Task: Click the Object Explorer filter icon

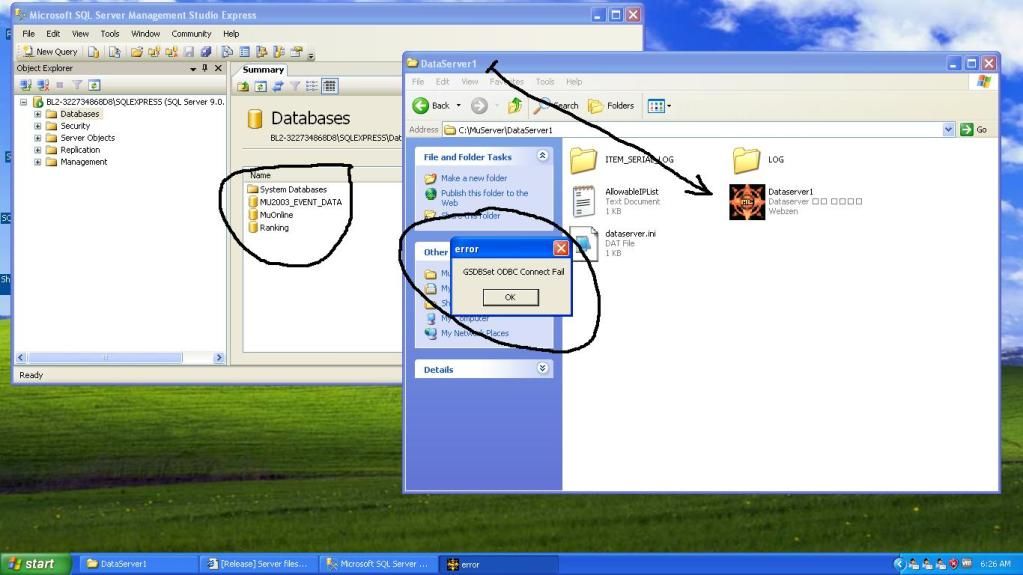Action: point(77,85)
